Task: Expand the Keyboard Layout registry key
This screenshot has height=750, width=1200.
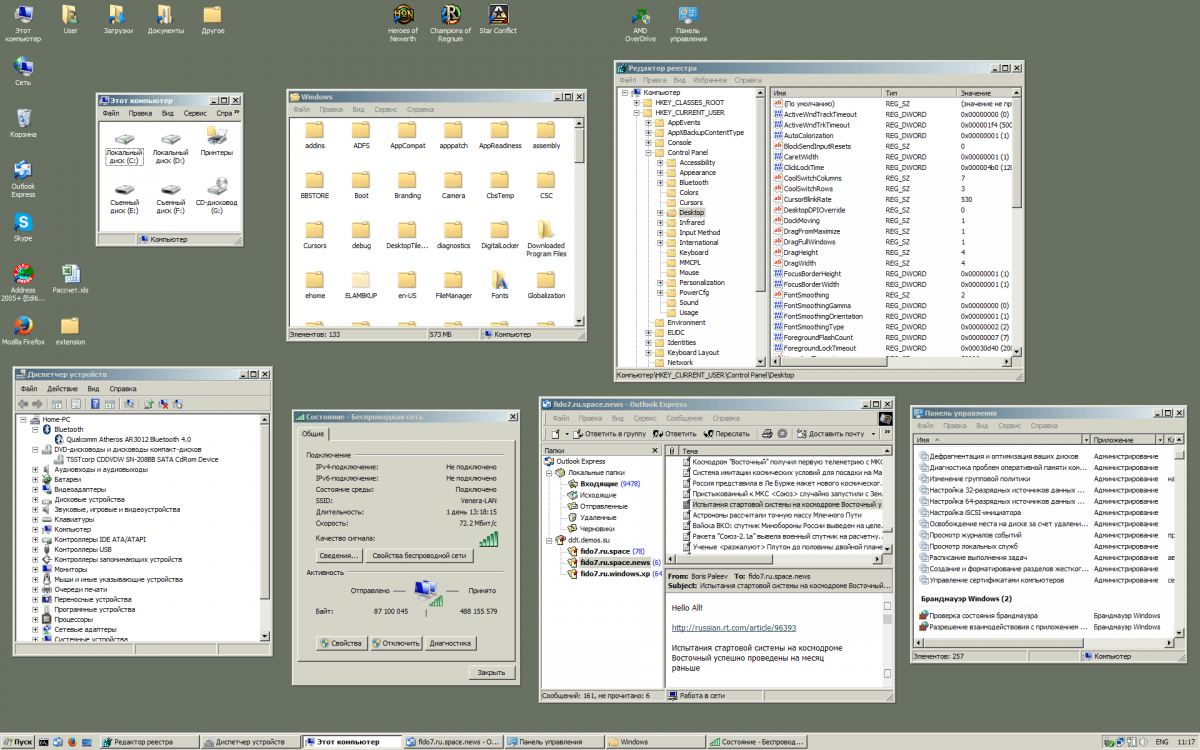Action: [648, 353]
